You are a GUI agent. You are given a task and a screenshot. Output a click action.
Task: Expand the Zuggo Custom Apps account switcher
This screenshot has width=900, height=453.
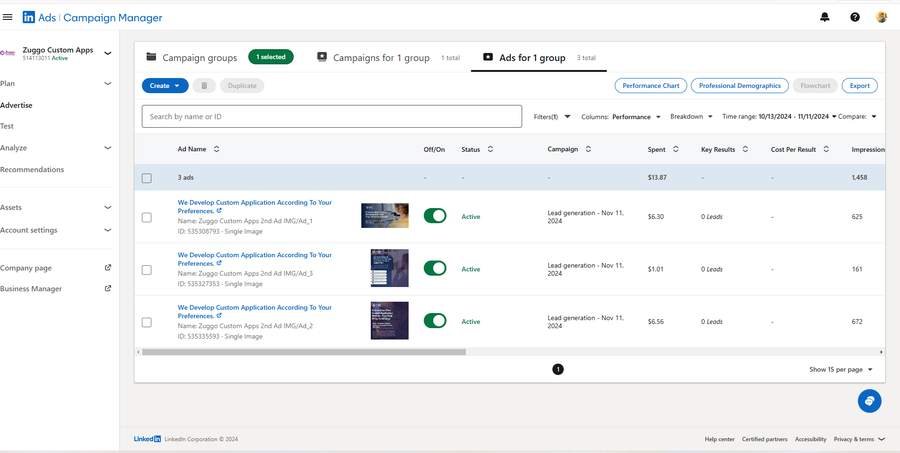(x=107, y=53)
